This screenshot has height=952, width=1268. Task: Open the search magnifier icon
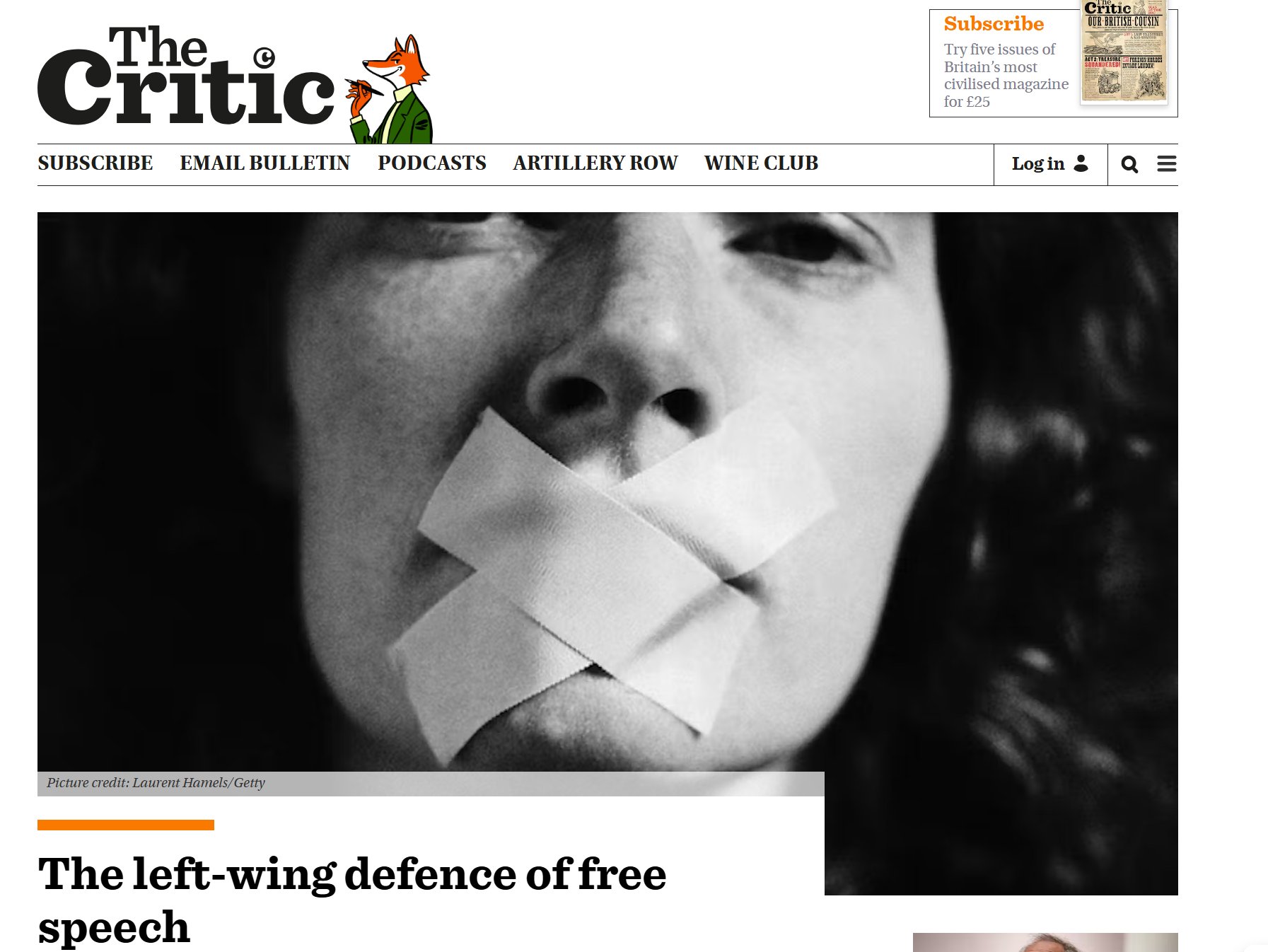point(1129,164)
